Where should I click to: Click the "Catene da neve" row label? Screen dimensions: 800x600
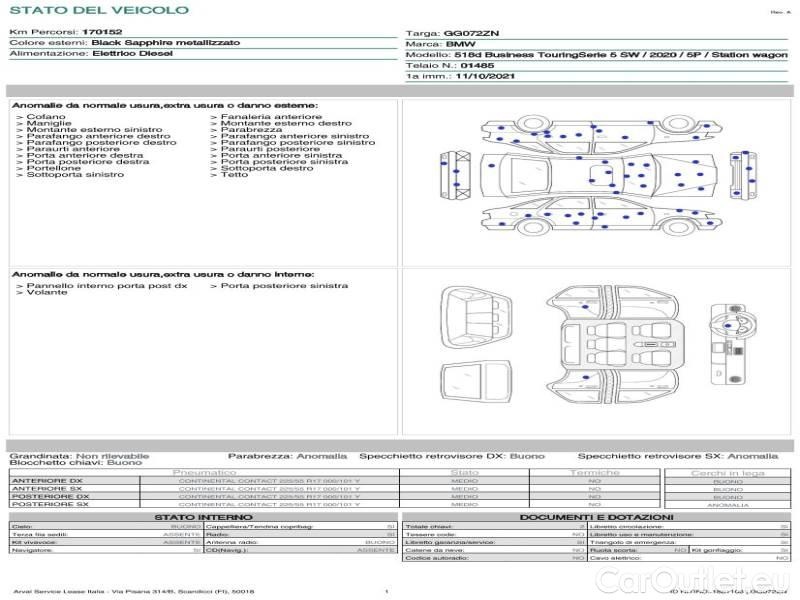pos(435,550)
